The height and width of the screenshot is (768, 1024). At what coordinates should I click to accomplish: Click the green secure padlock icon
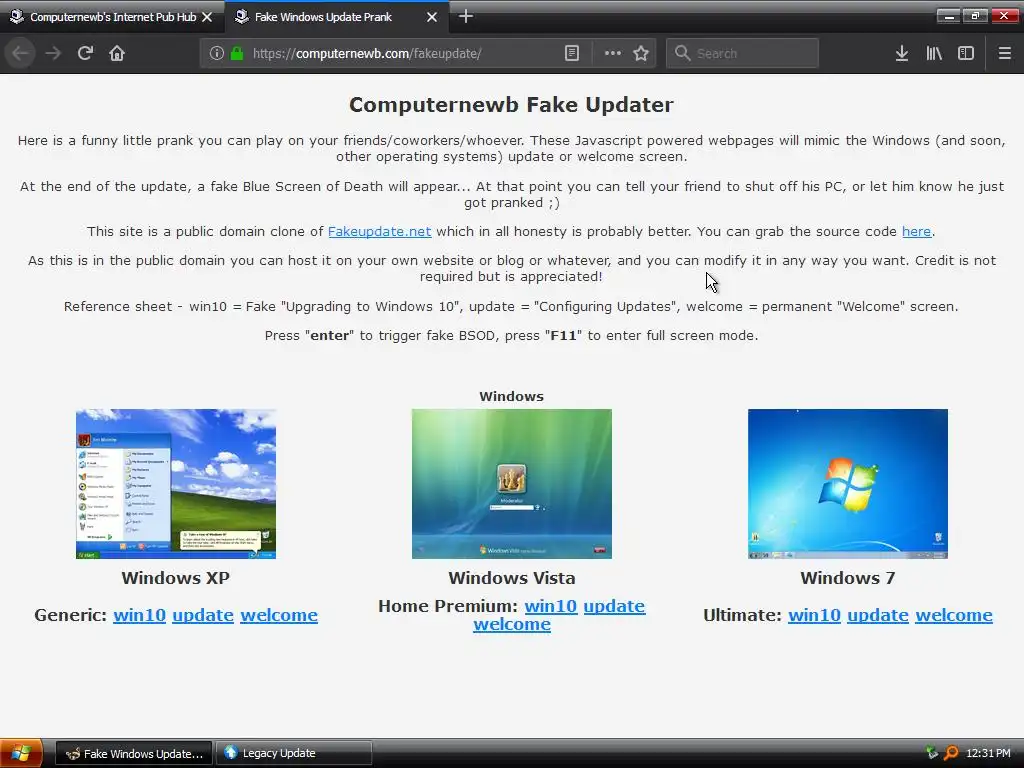[x=237, y=54]
